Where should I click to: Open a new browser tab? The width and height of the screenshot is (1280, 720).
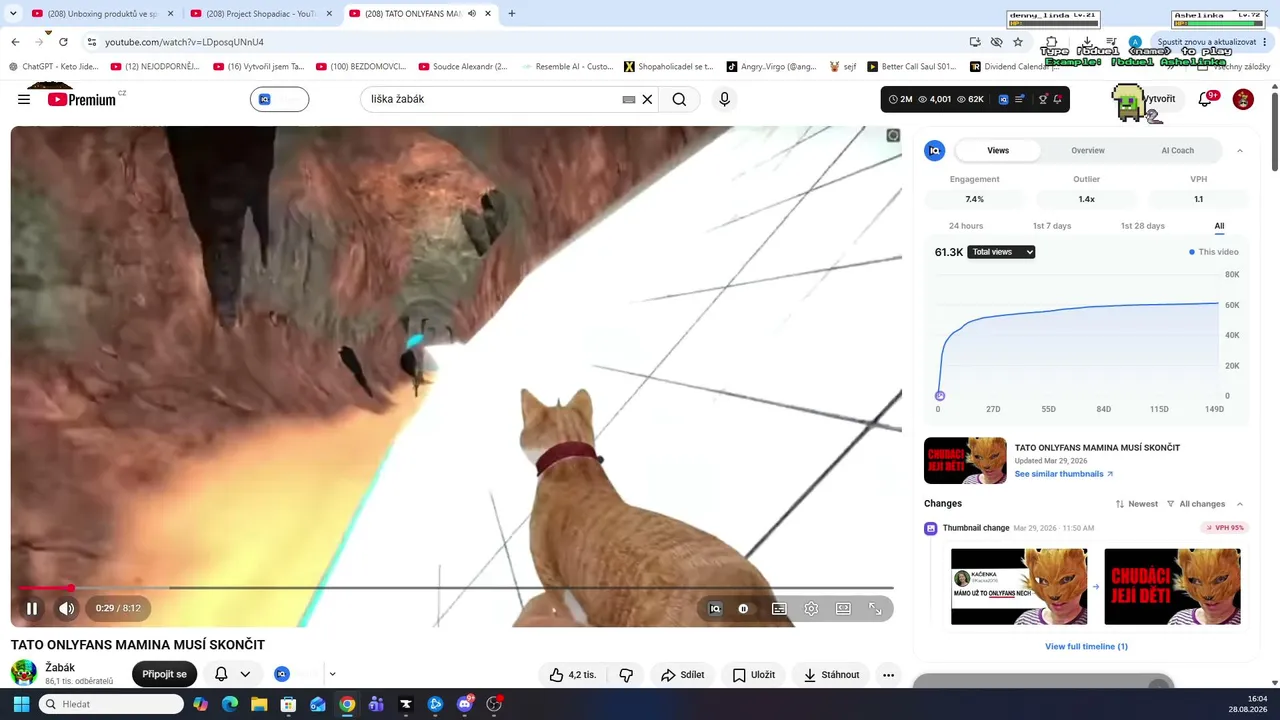tap(512, 14)
